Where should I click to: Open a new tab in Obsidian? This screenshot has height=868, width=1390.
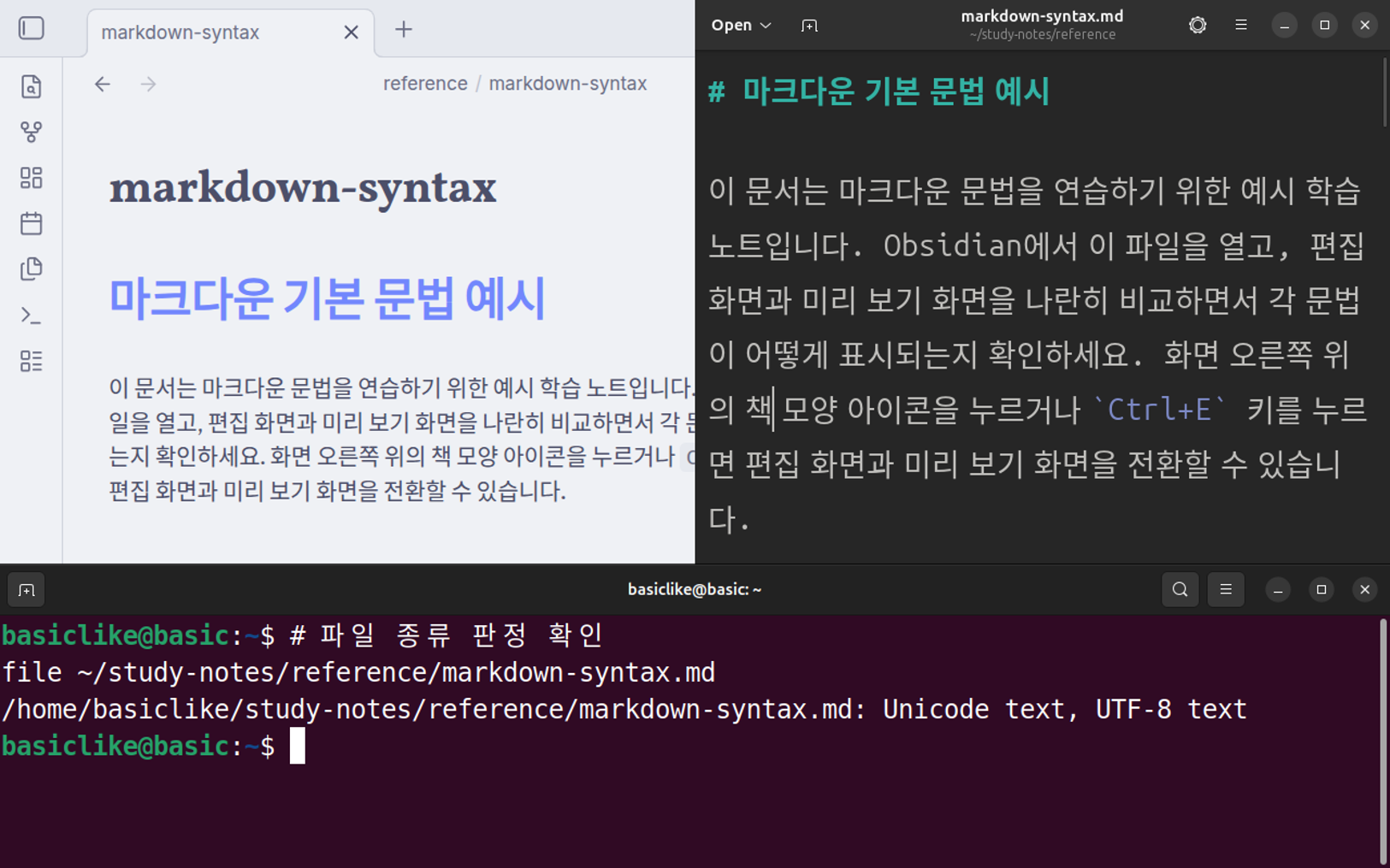tap(404, 29)
